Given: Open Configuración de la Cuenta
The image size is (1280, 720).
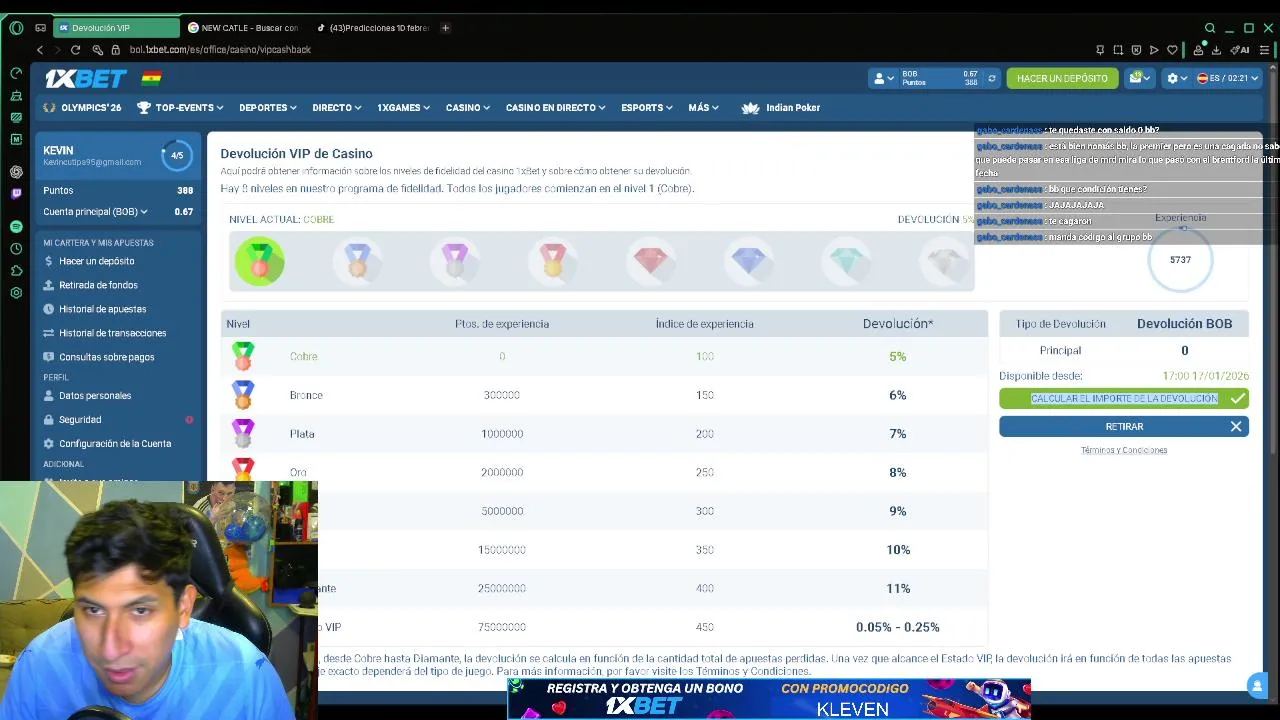Looking at the screenshot, I should [115, 444].
